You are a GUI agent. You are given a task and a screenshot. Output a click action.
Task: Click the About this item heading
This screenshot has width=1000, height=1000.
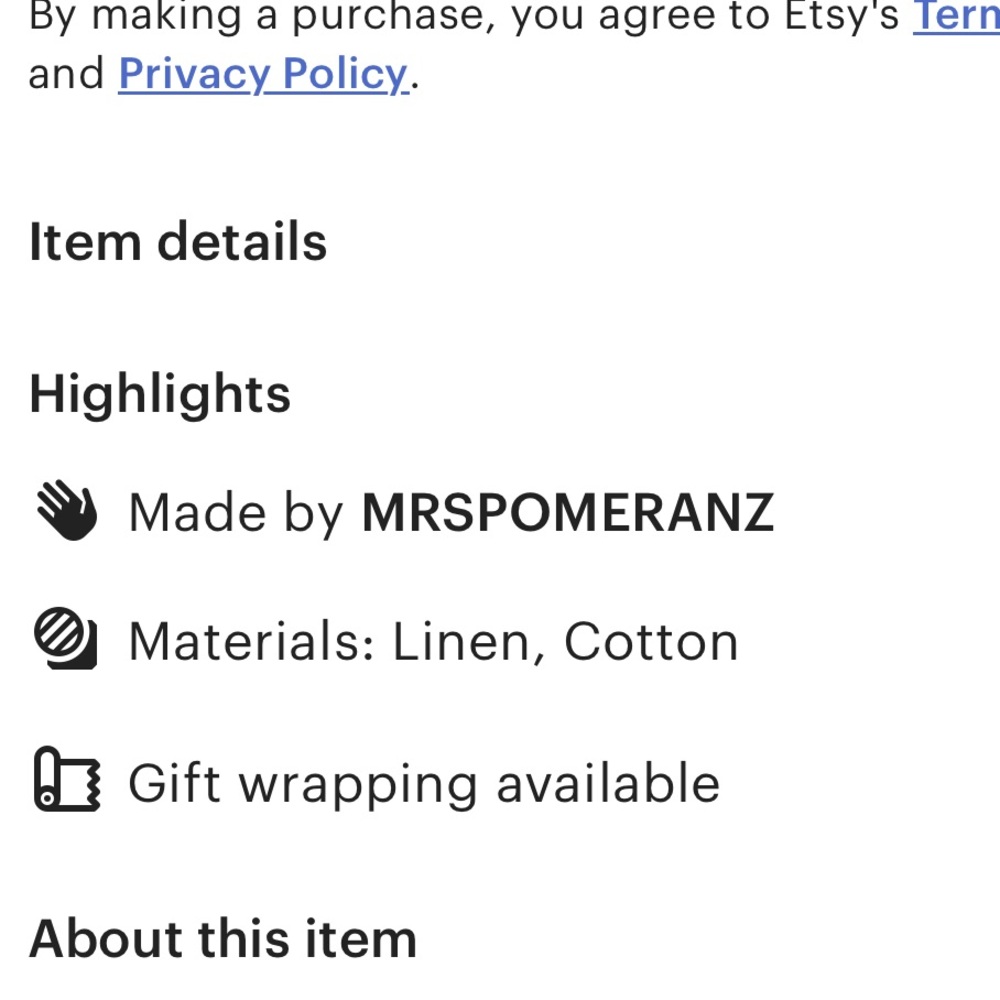[223, 939]
